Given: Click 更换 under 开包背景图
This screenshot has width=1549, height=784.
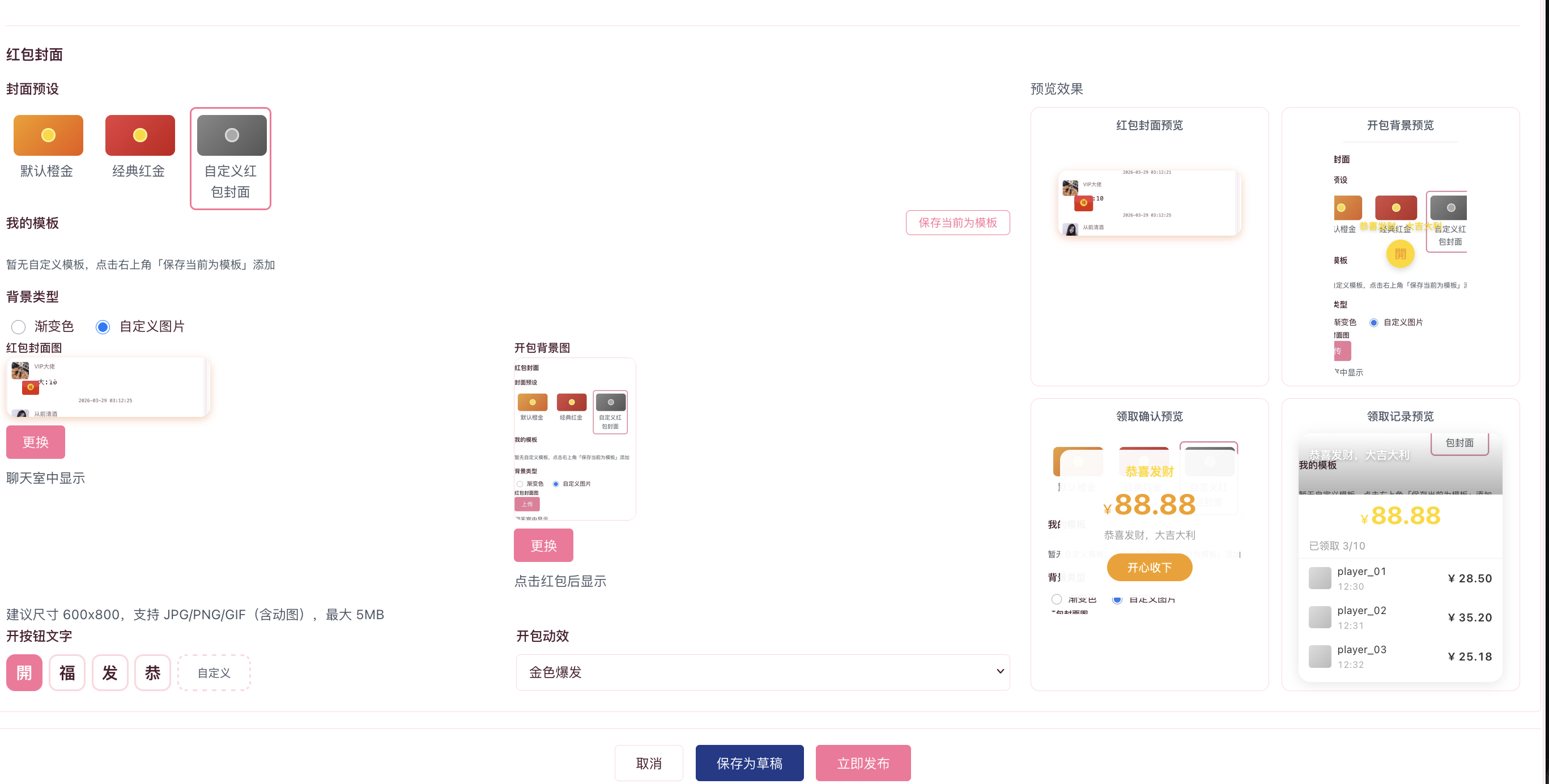Looking at the screenshot, I should click(x=543, y=546).
